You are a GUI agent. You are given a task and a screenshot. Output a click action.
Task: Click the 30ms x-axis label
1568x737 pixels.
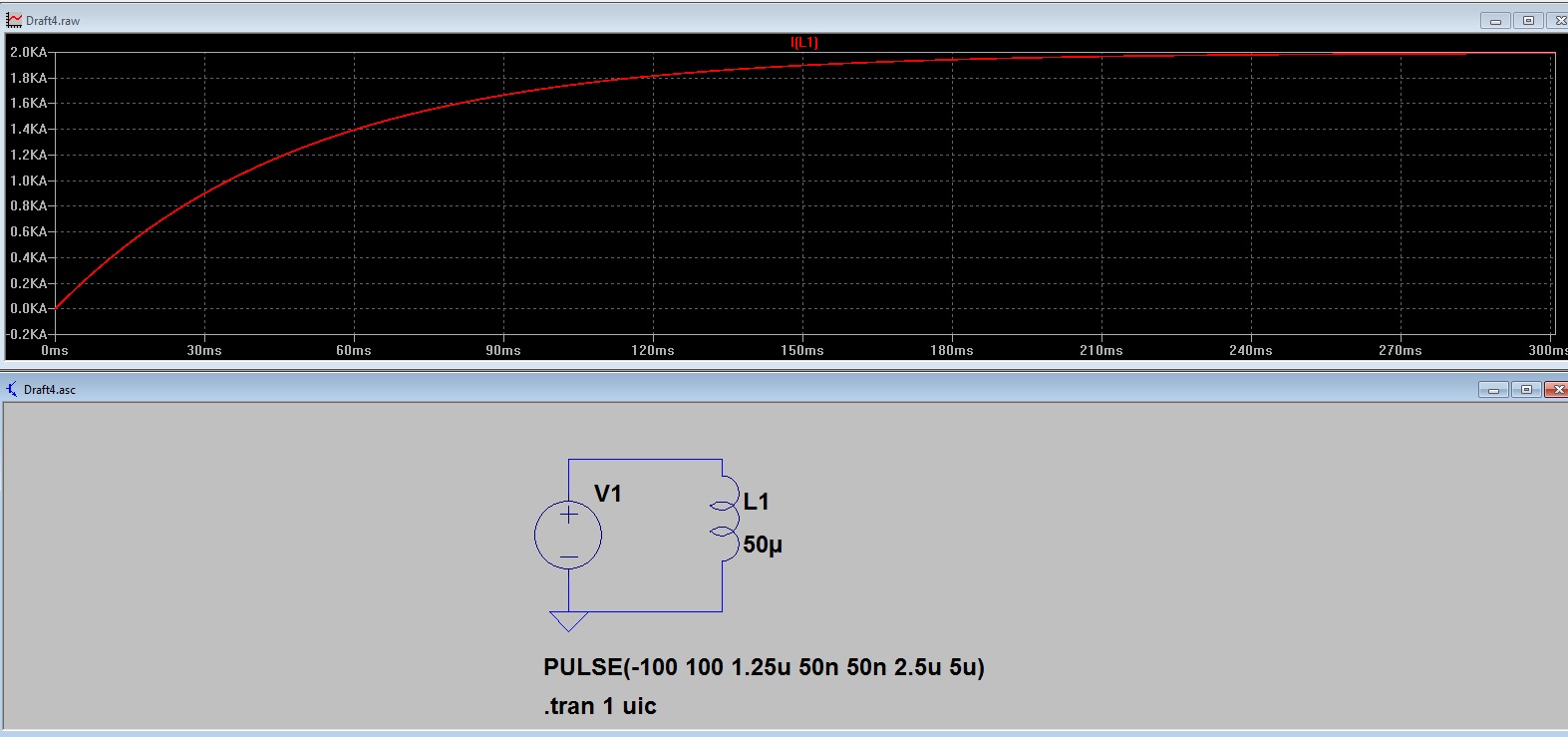click(204, 350)
